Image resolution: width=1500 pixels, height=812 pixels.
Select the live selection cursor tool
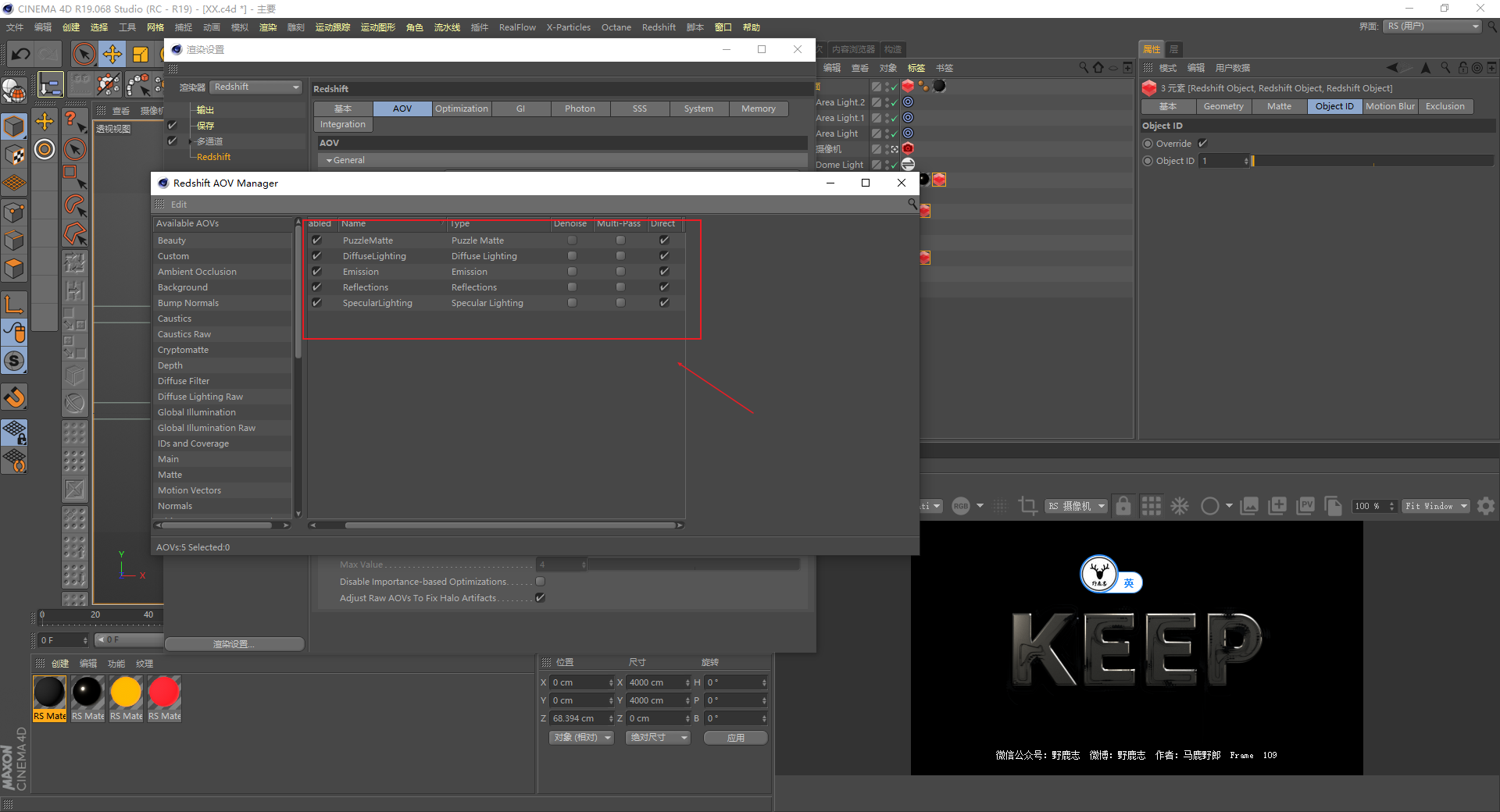click(84, 54)
